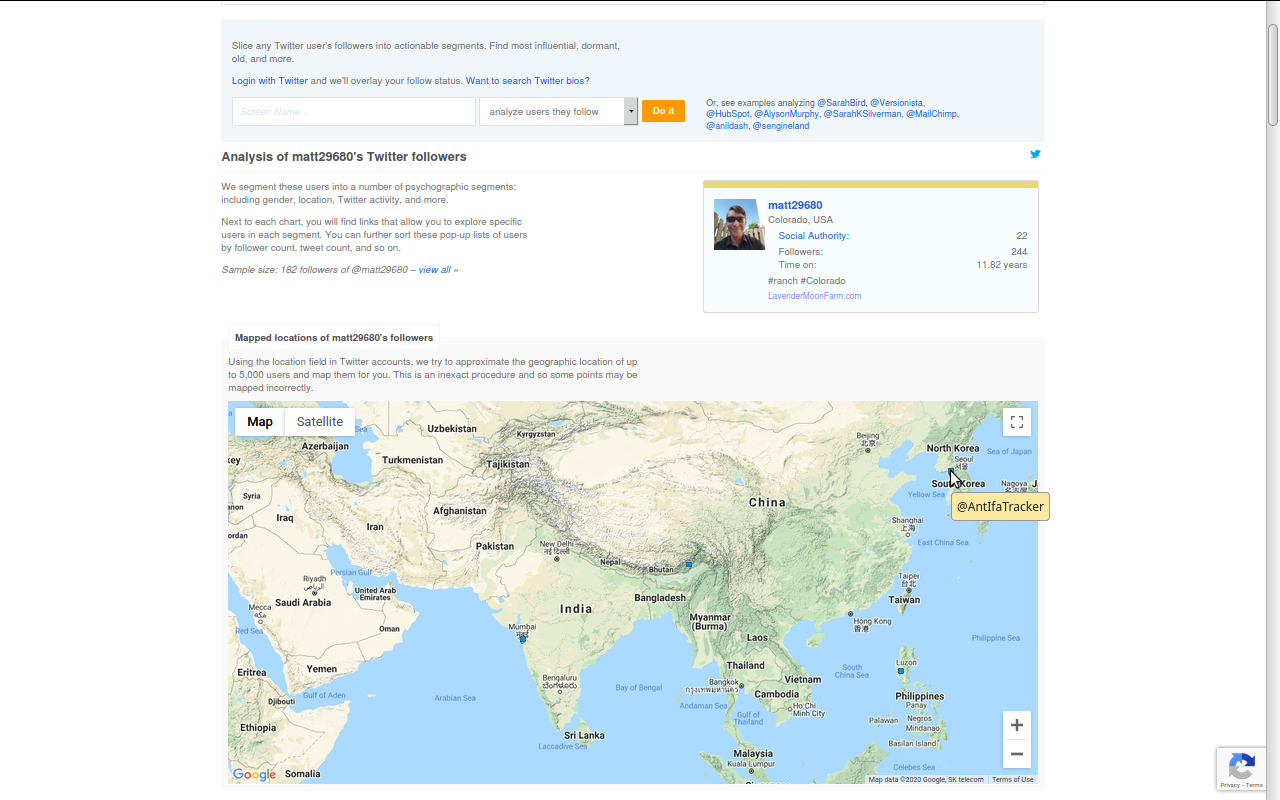Open the @anildash example analysis

pyautogui.click(x=727, y=126)
